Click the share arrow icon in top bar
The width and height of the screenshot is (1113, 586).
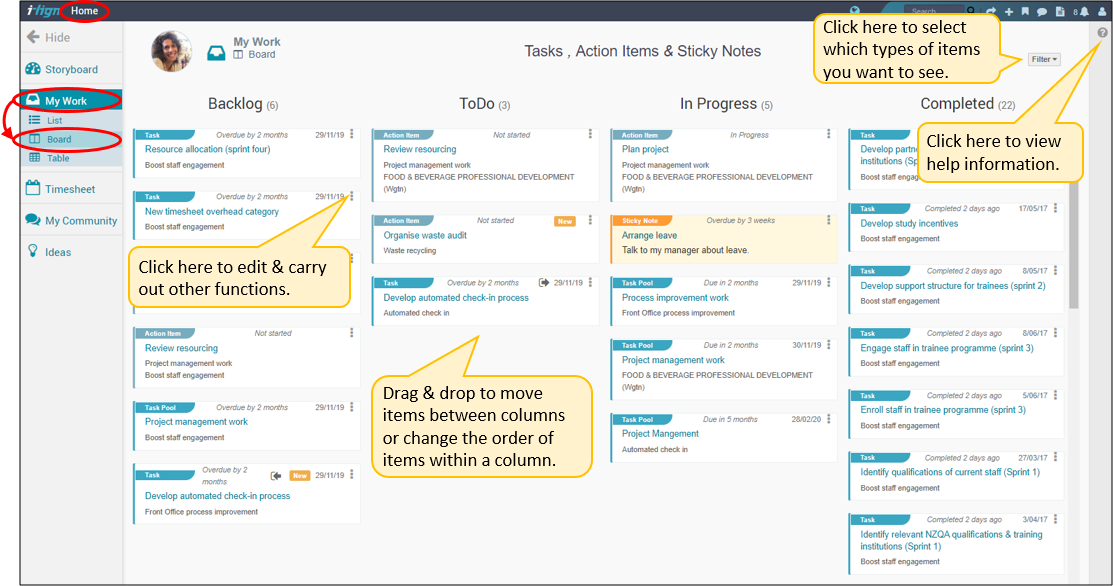[x=992, y=12]
